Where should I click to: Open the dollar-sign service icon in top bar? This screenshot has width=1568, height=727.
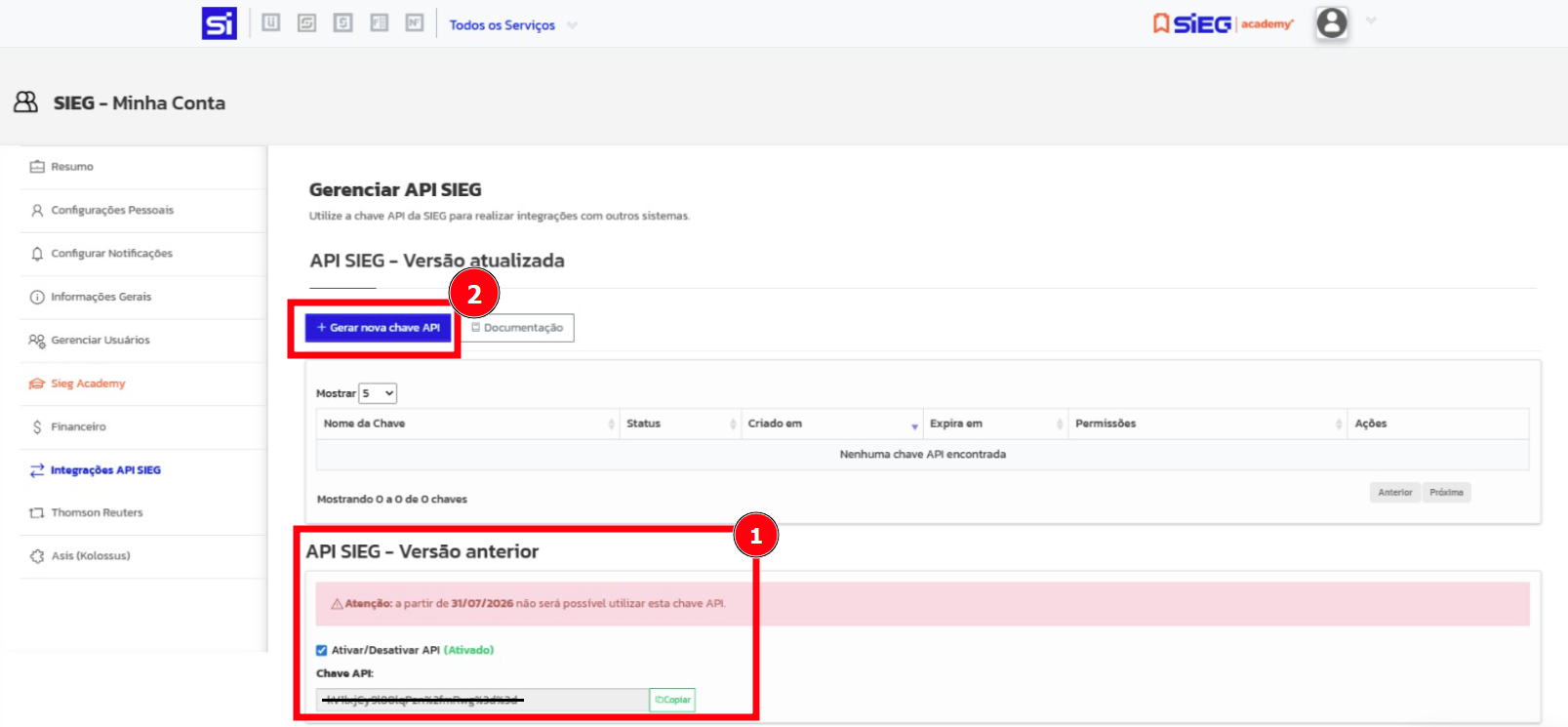[x=343, y=22]
